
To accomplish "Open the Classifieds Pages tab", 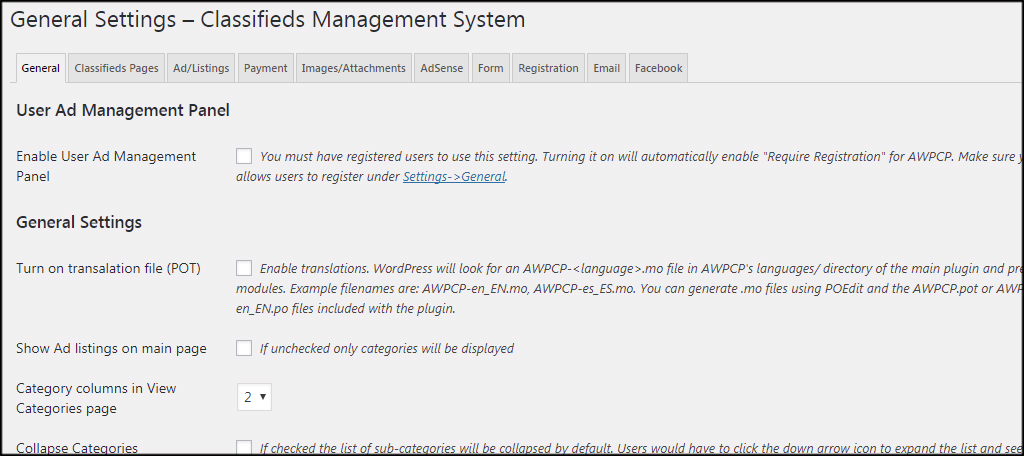I will point(116,68).
